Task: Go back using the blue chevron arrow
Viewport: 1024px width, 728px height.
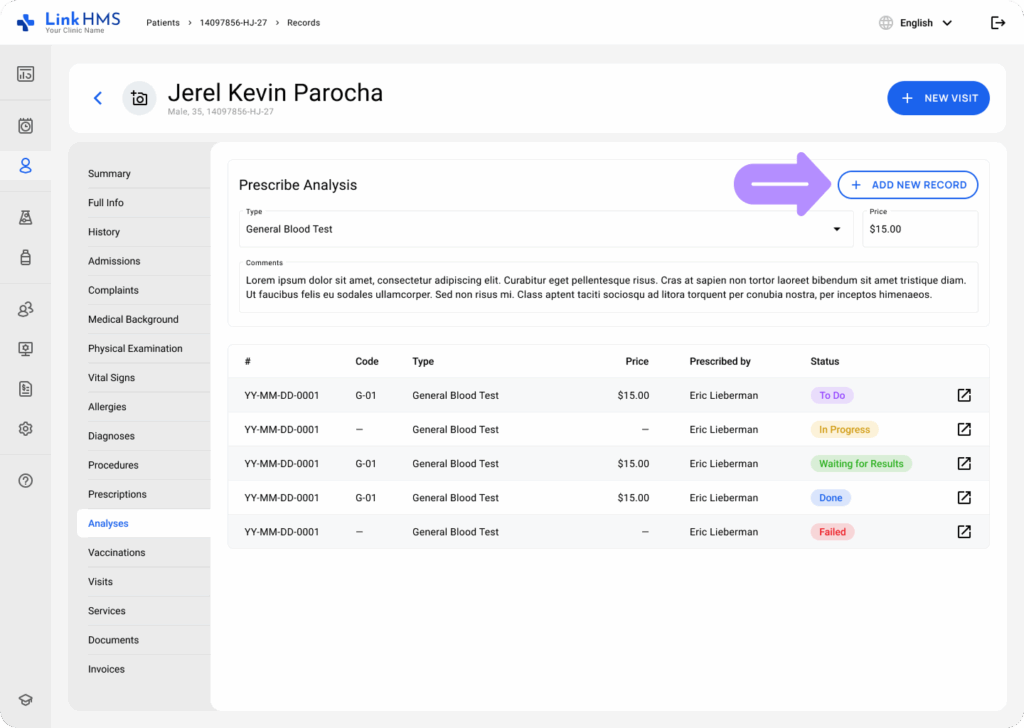Action: click(98, 99)
